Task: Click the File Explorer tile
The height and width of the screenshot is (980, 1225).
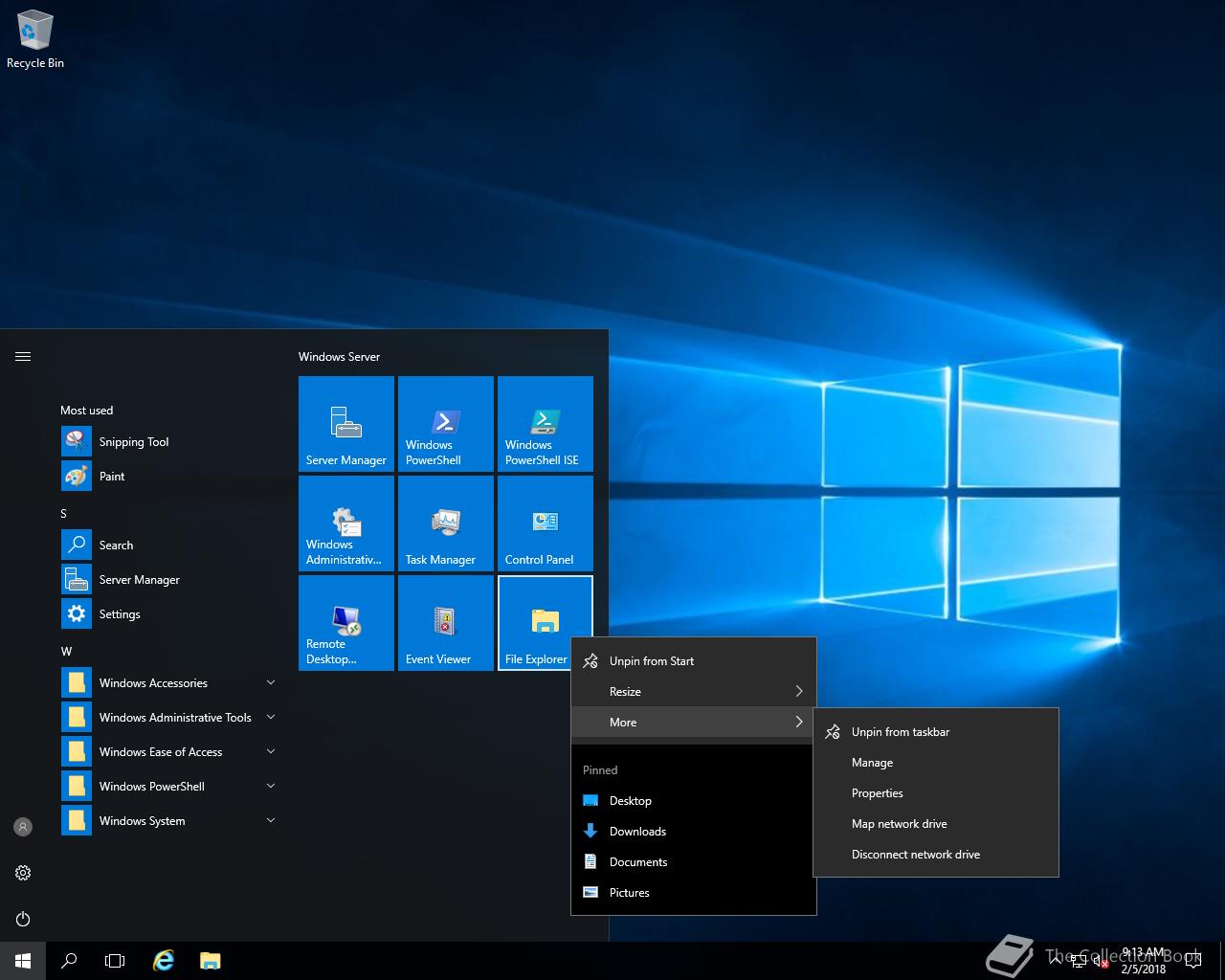Action: point(546,623)
